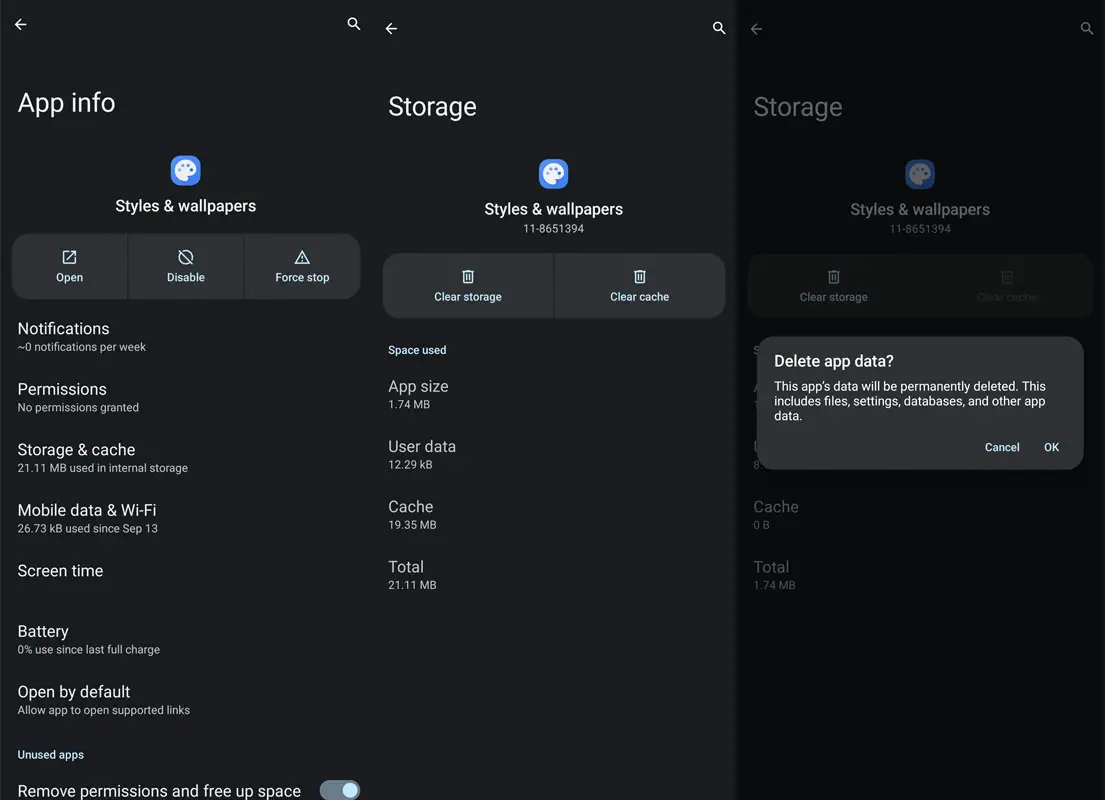
Task: Tap the Force stop button
Action: pyautogui.click(x=302, y=266)
